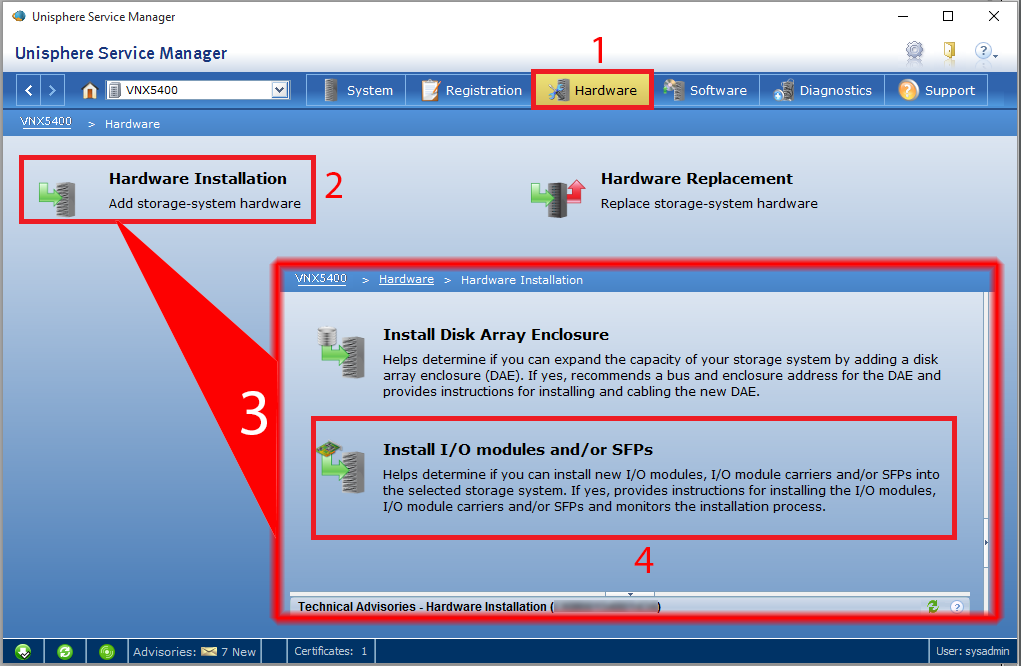Go forward with the right arrow button
1021x666 pixels.
[53, 90]
